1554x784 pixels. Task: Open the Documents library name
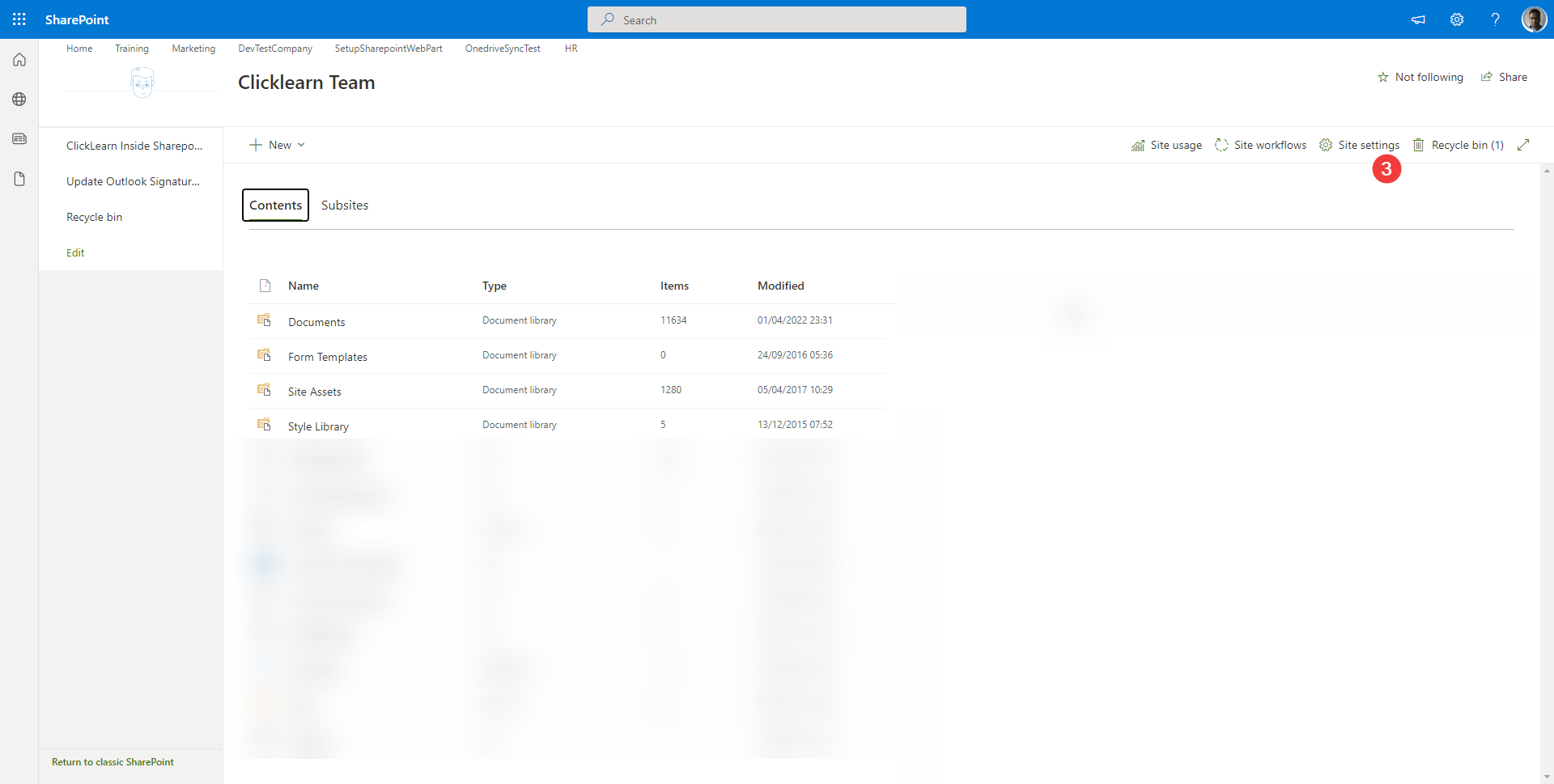coord(316,322)
